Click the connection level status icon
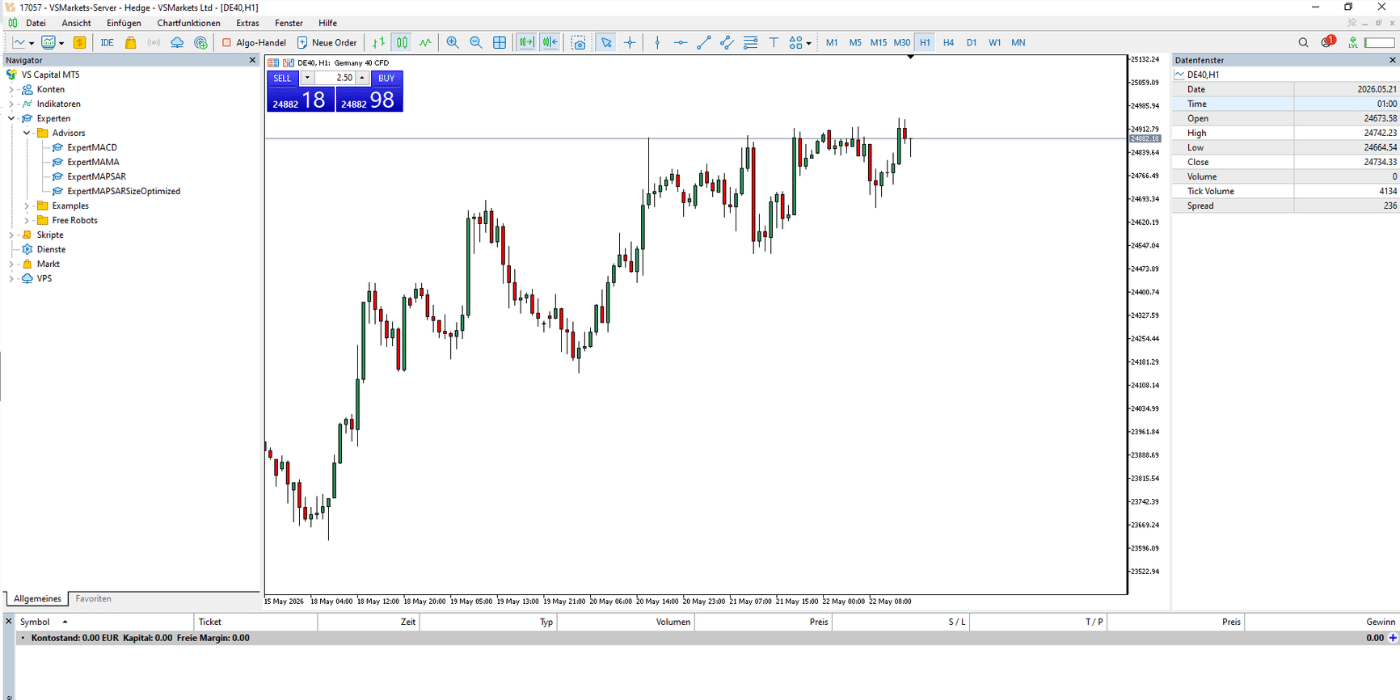 pyautogui.click(x=1353, y=43)
